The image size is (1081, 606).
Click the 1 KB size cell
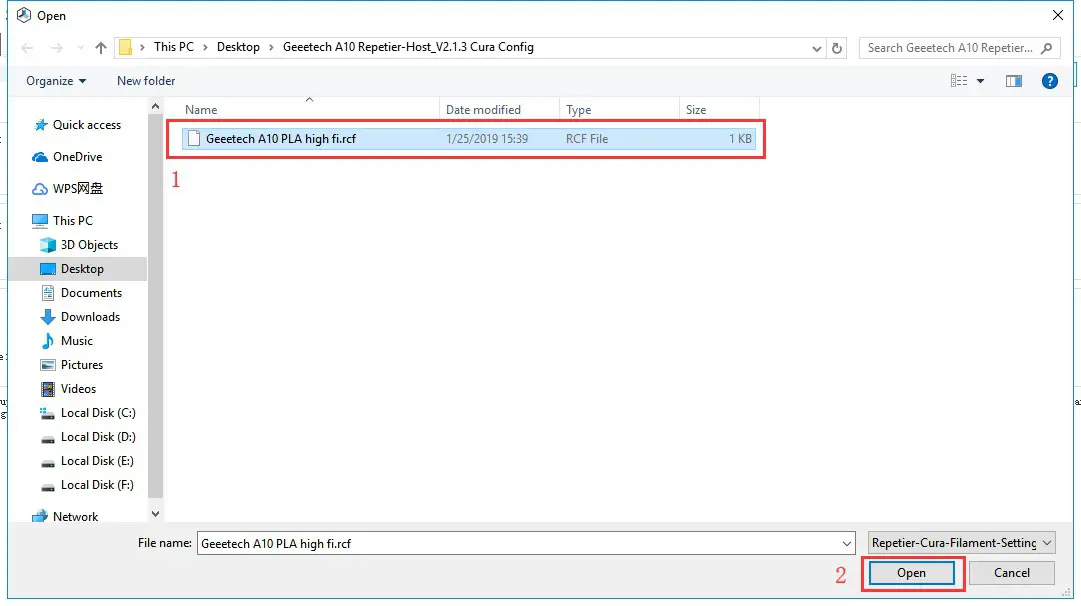(740, 139)
